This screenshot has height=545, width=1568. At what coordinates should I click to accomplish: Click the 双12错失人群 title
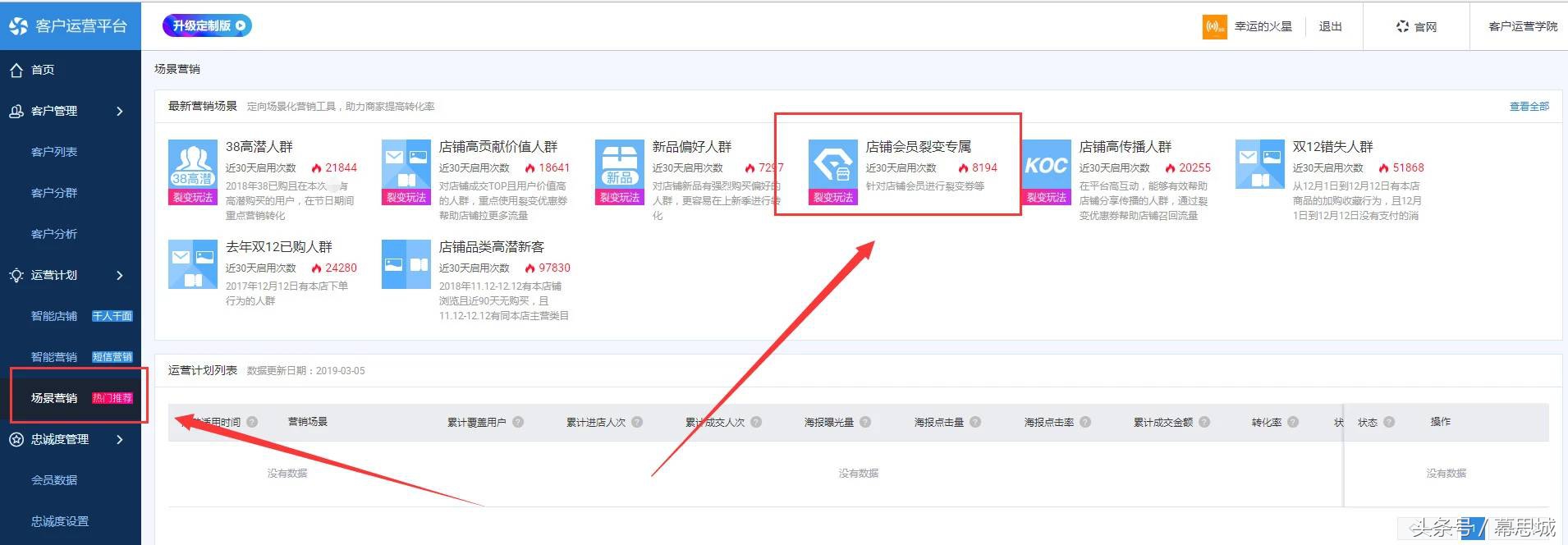[1332, 147]
